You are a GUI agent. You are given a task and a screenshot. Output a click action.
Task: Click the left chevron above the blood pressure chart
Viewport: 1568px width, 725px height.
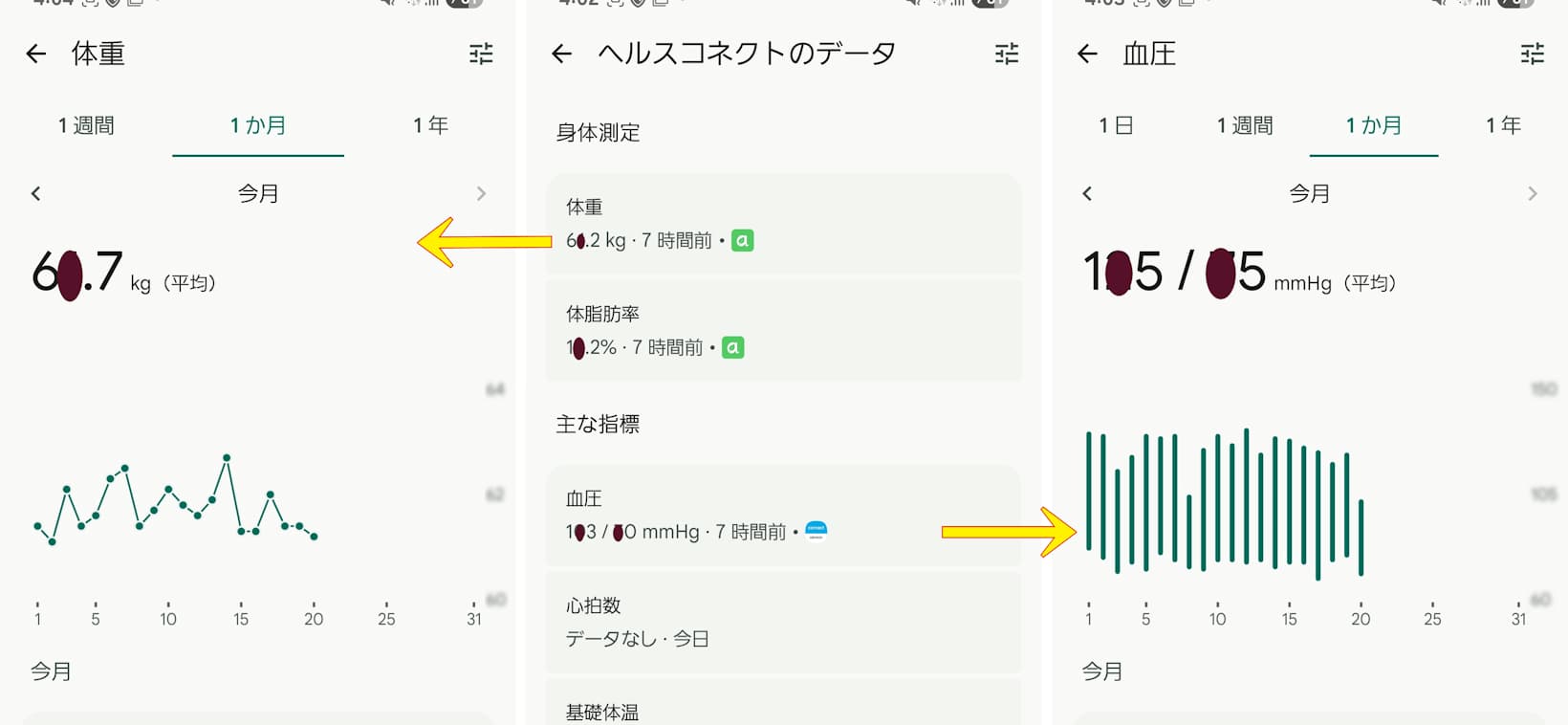[x=1087, y=193]
